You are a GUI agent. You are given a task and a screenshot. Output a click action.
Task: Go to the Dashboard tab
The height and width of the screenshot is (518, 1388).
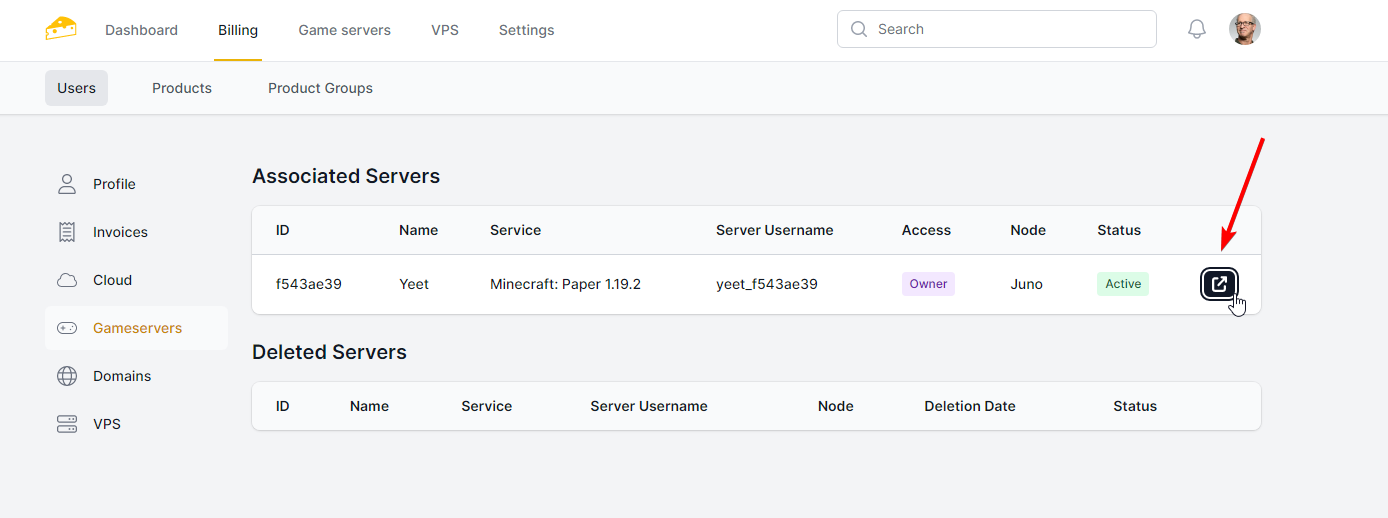(141, 30)
